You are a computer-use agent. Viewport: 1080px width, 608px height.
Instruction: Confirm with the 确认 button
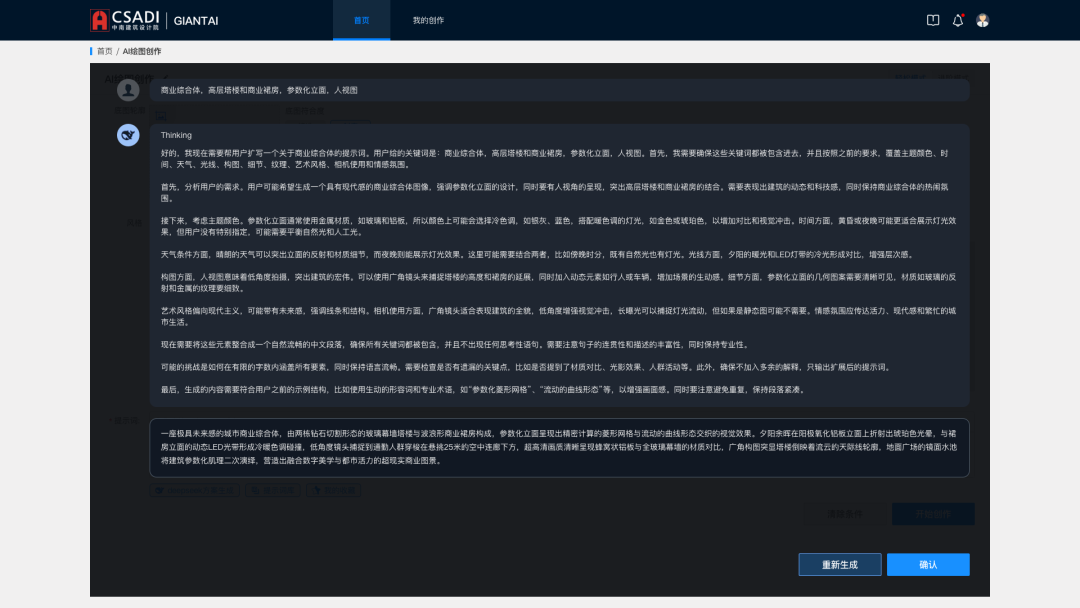(x=928, y=565)
